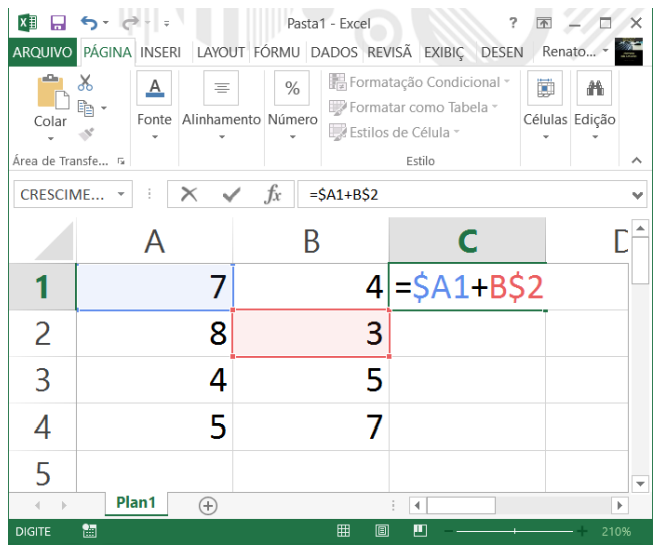
Task: Select column A header
Action: (x=154, y=241)
